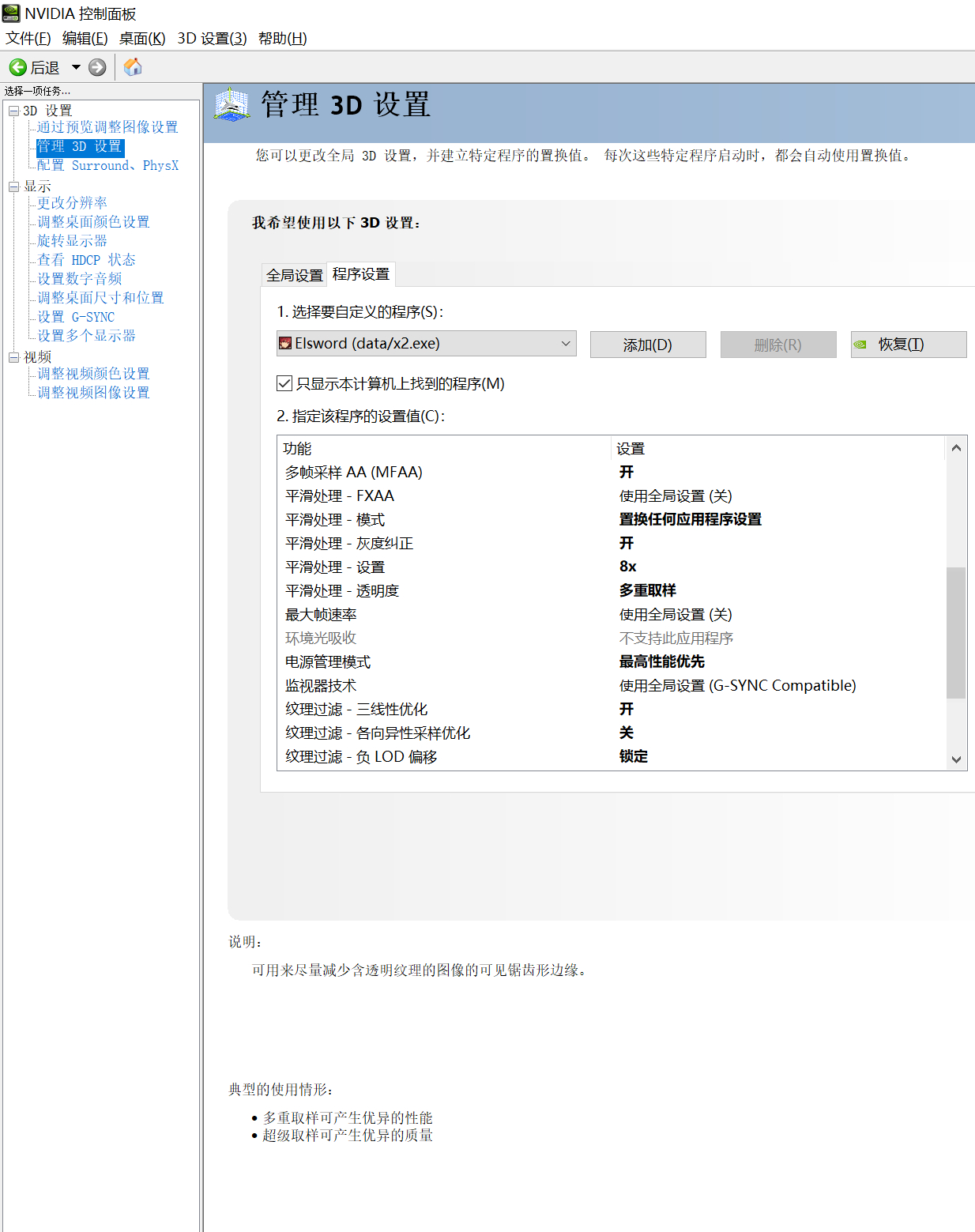Open the 帮助(H) menu
Screen dimensions: 975x1232
(282, 38)
